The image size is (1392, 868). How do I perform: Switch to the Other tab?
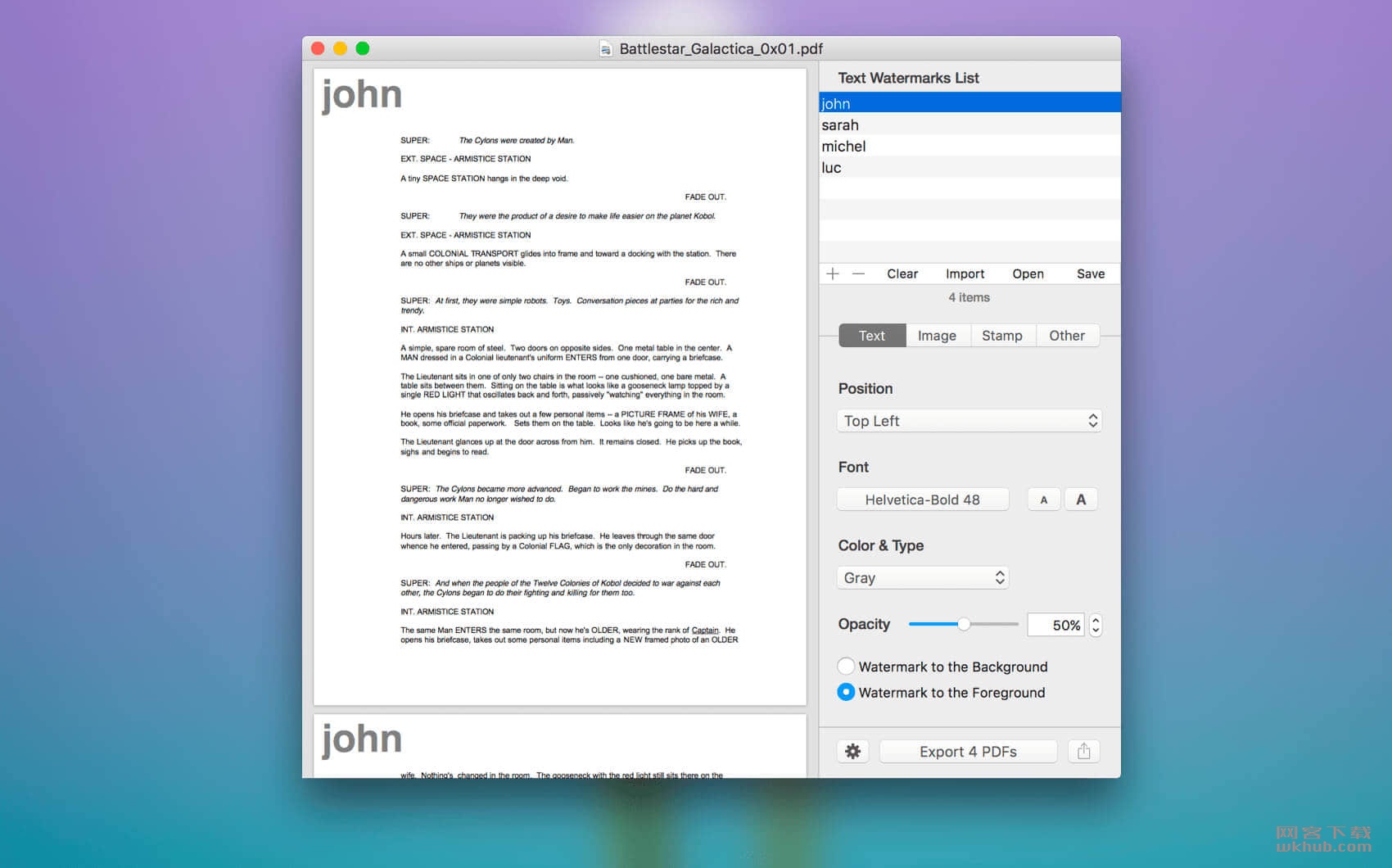1067,336
